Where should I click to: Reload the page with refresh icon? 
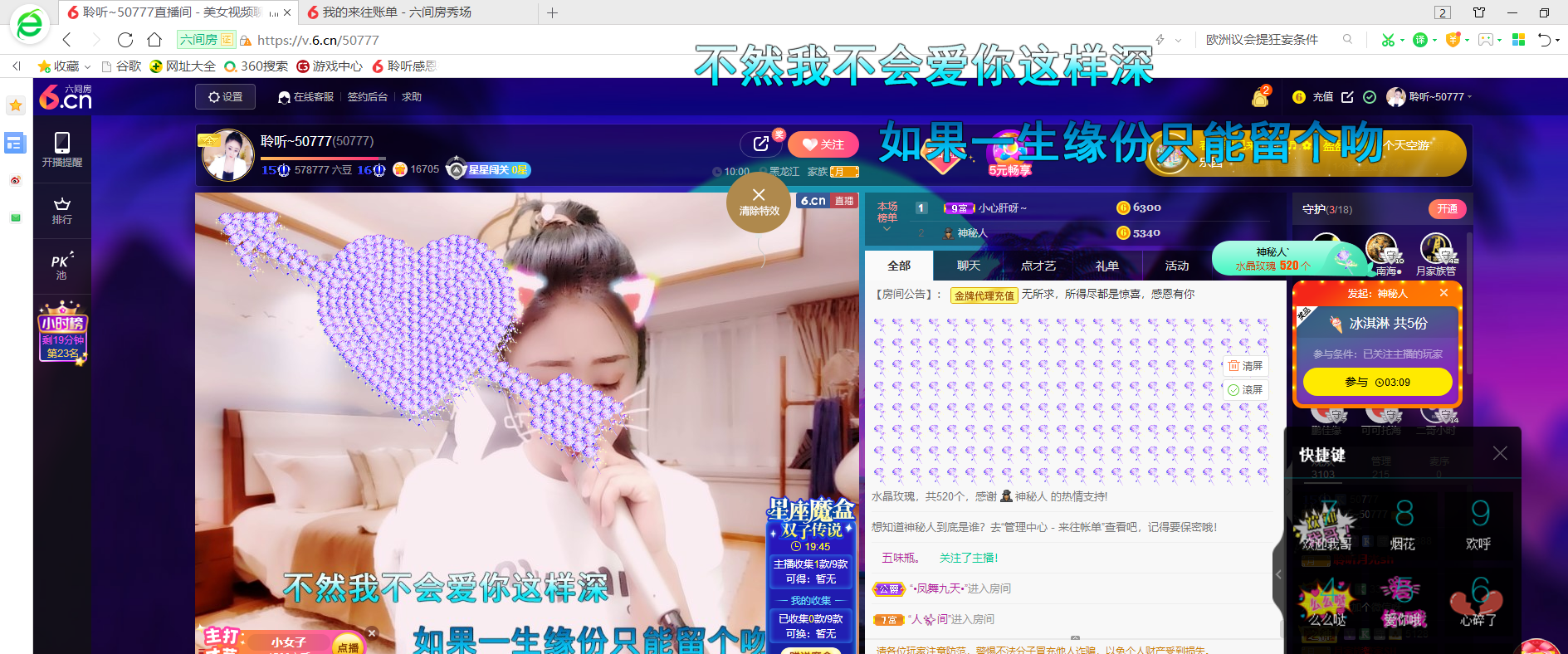click(x=125, y=40)
